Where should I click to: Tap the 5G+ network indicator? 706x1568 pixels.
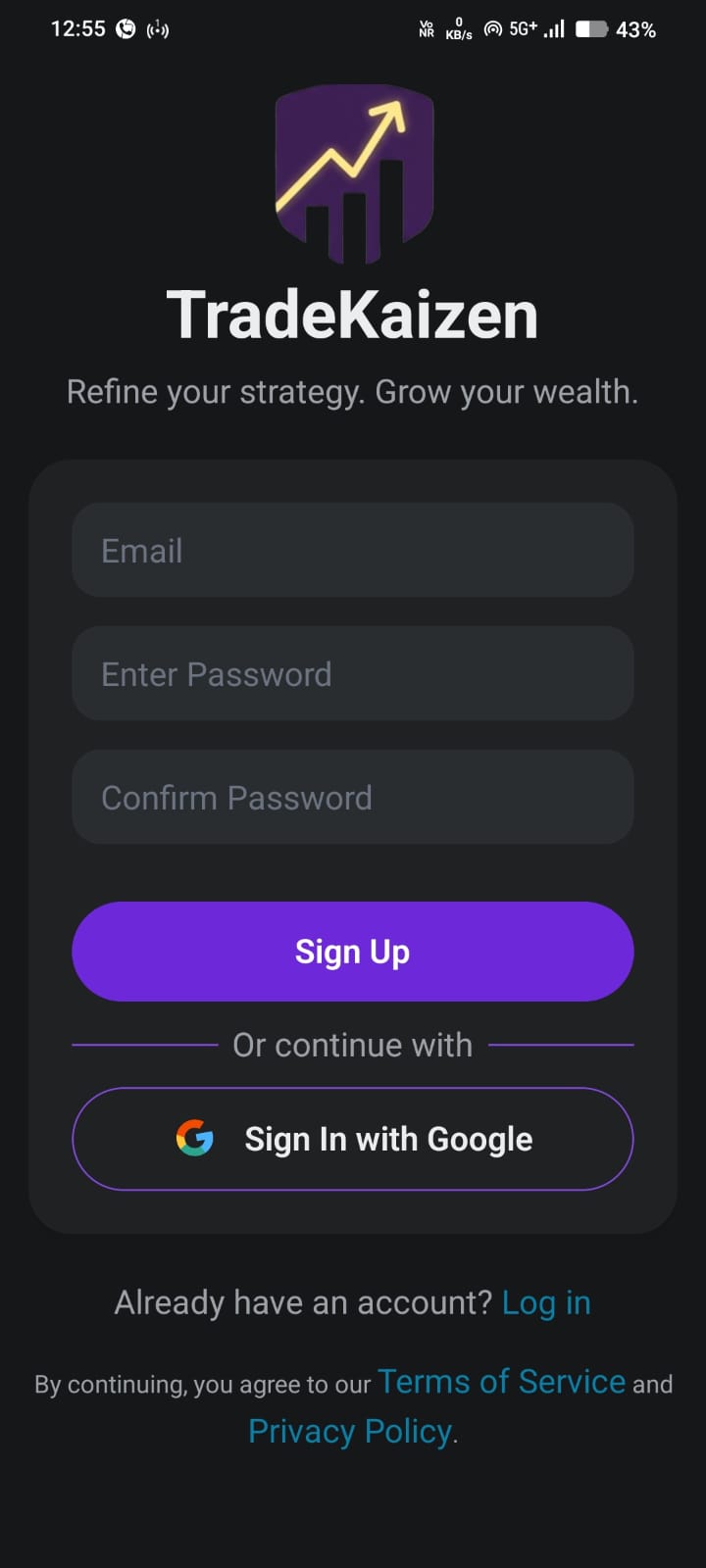(x=523, y=29)
